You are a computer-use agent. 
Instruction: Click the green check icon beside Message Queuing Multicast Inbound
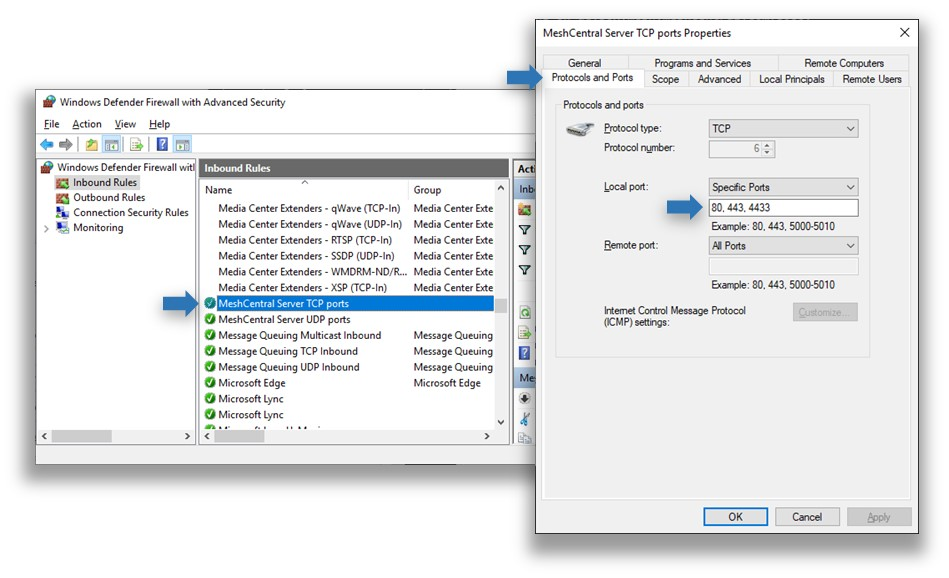(210, 335)
